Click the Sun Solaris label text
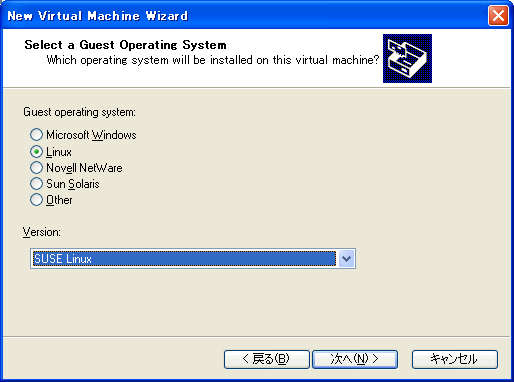This screenshot has width=514, height=382. 73,184
